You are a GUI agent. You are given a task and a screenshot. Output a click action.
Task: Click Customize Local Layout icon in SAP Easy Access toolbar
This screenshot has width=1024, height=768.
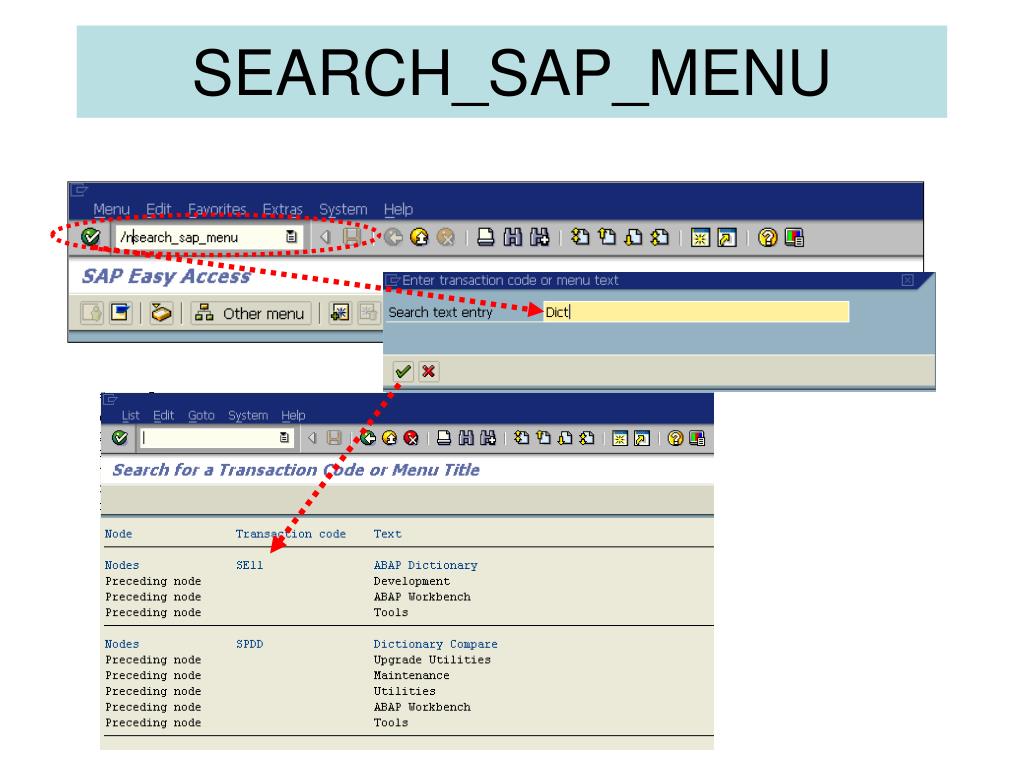[x=794, y=237]
